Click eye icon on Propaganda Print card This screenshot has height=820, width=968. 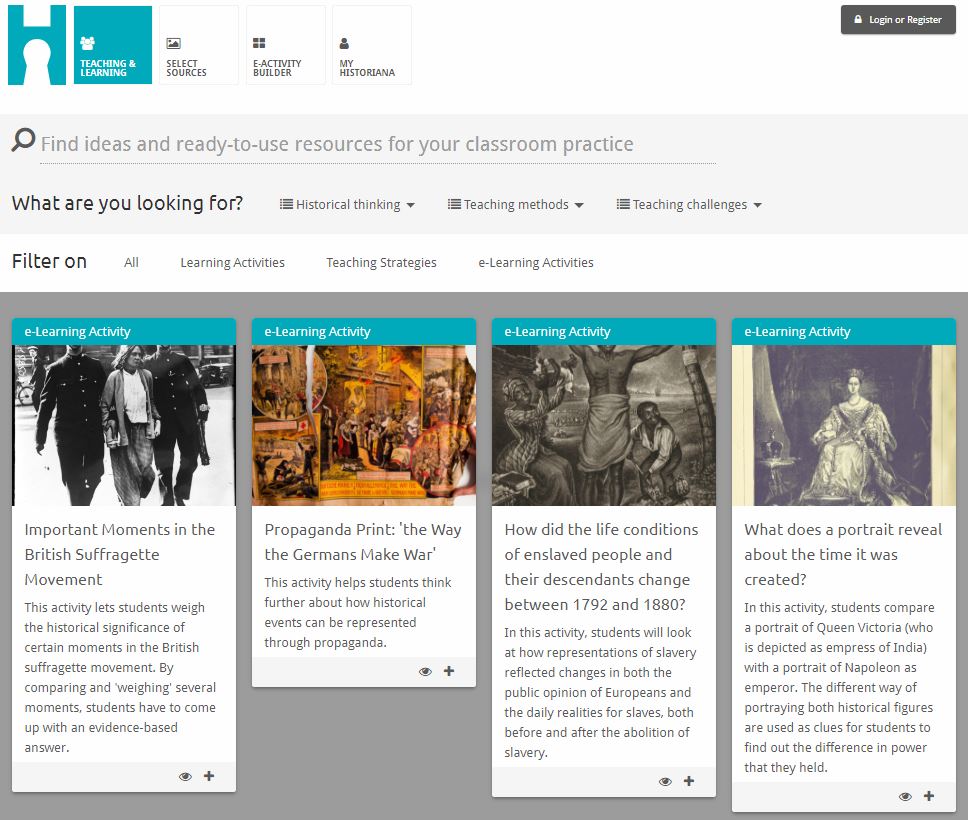(425, 672)
